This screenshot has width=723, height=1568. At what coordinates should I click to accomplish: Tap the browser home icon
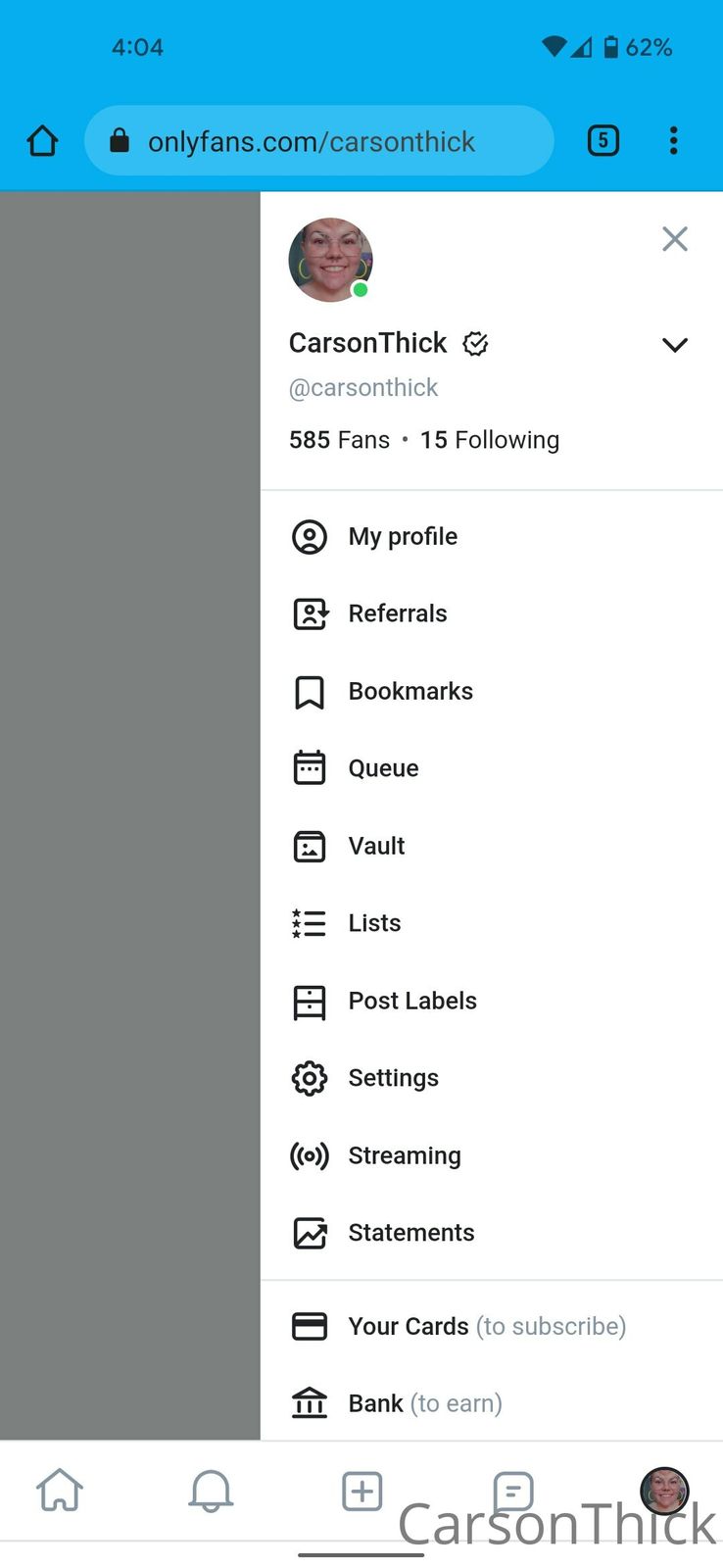pyautogui.click(x=42, y=141)
